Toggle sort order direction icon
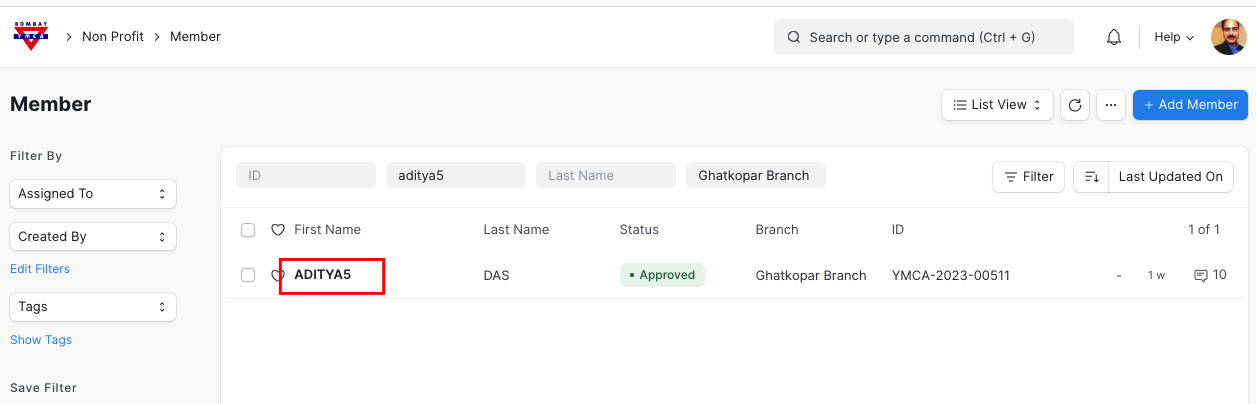Image resolution: width=1256 pixels, height=404 pixels. (x=1091, y=177)
